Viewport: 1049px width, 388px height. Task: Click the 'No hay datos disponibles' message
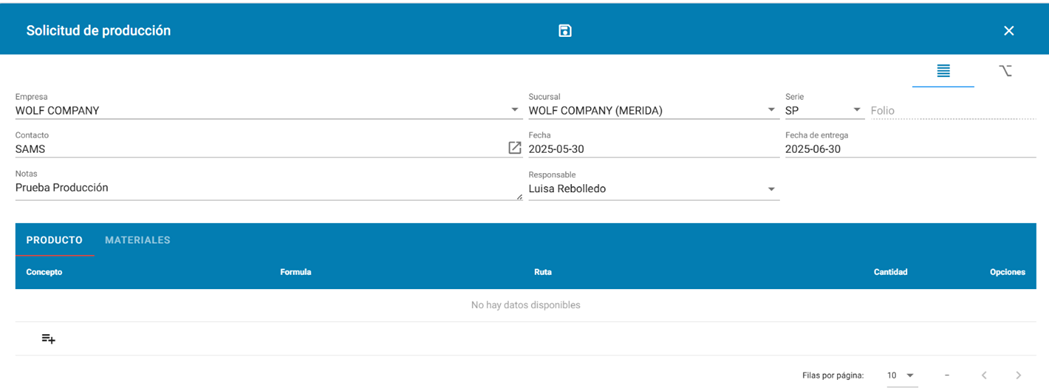526,305
